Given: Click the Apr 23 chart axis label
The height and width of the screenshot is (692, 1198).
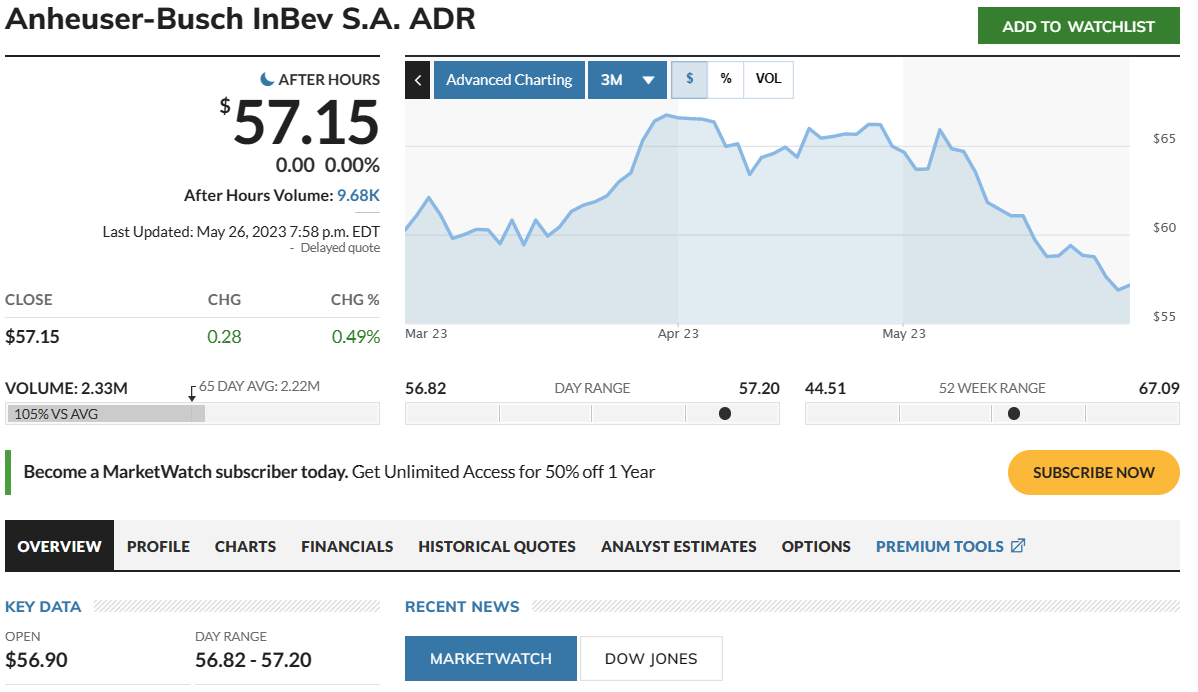Looking at the screenshot, I should pyautogui.click(x=678, y=334).
